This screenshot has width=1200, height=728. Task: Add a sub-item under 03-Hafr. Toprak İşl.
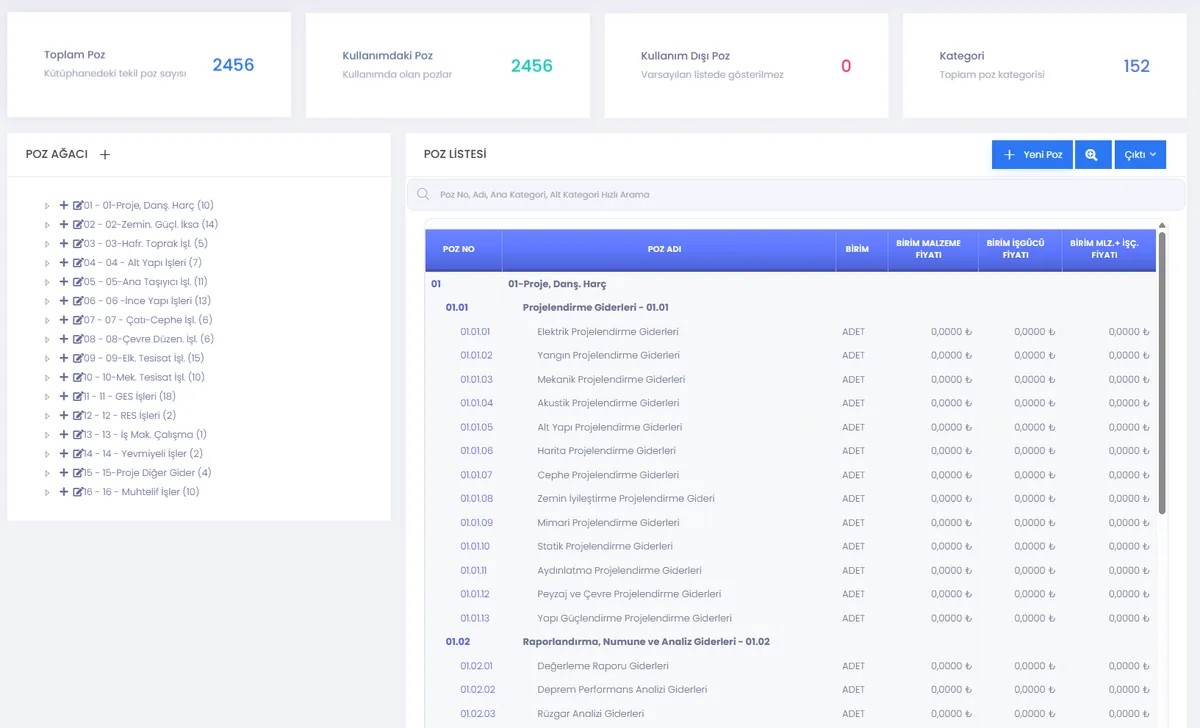pyautogui.click(x=64, y=243)
